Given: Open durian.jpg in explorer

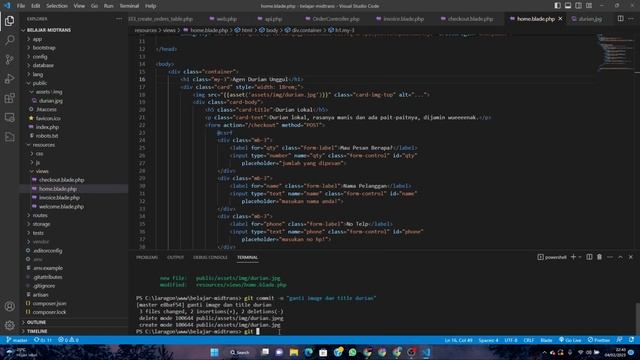Looking at the screenshot, I should 51,100.
